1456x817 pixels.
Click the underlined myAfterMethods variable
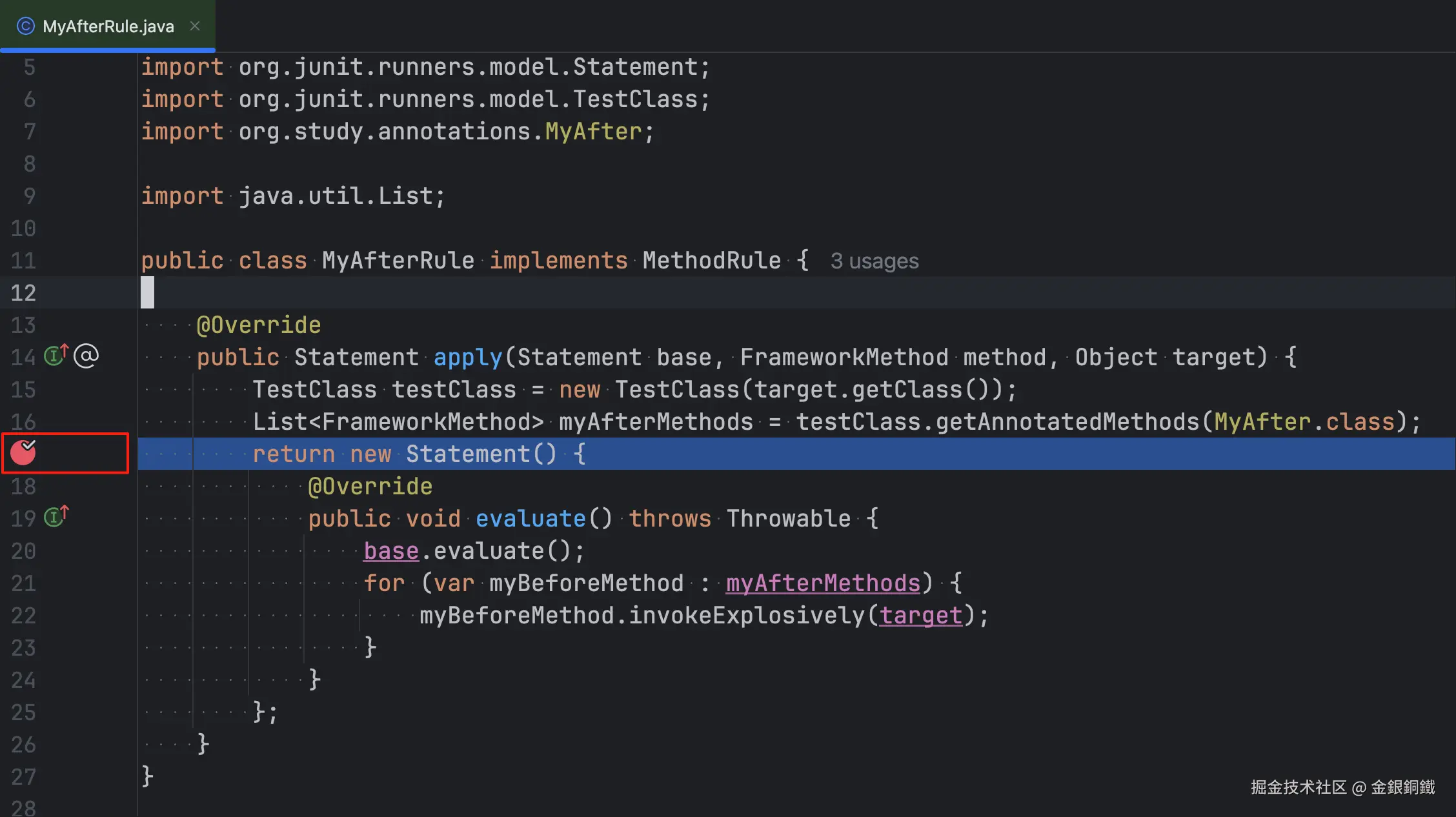(x=822, y=583)
